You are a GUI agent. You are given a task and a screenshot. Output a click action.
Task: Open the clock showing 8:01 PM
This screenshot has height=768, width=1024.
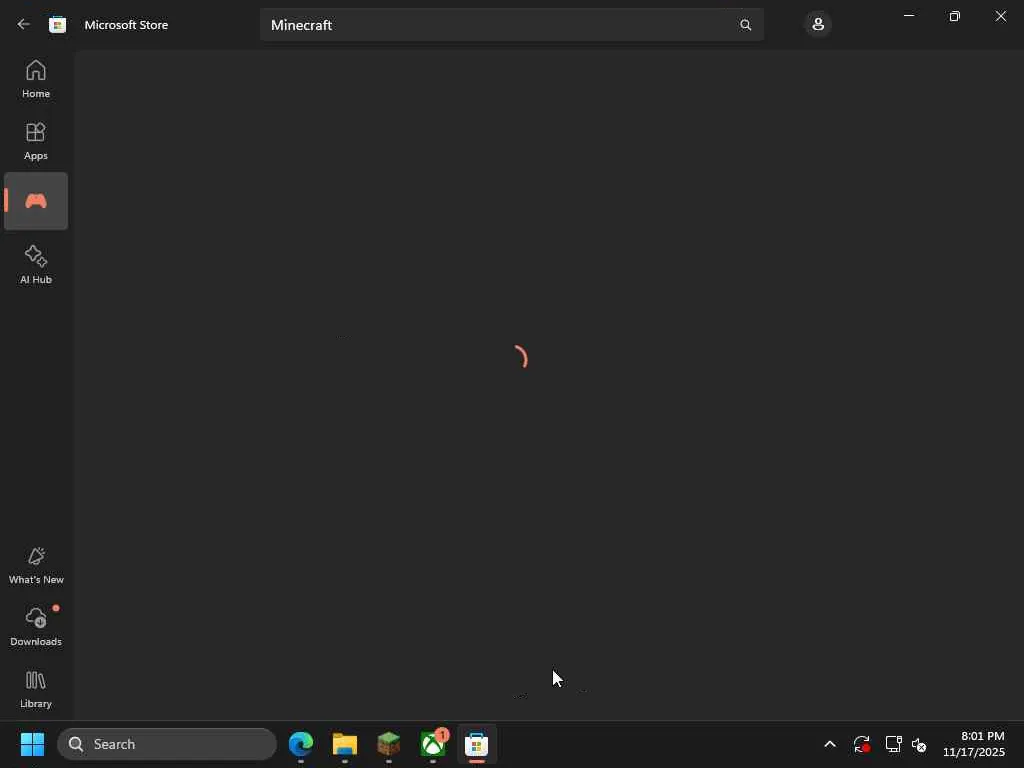click(974, 744)
